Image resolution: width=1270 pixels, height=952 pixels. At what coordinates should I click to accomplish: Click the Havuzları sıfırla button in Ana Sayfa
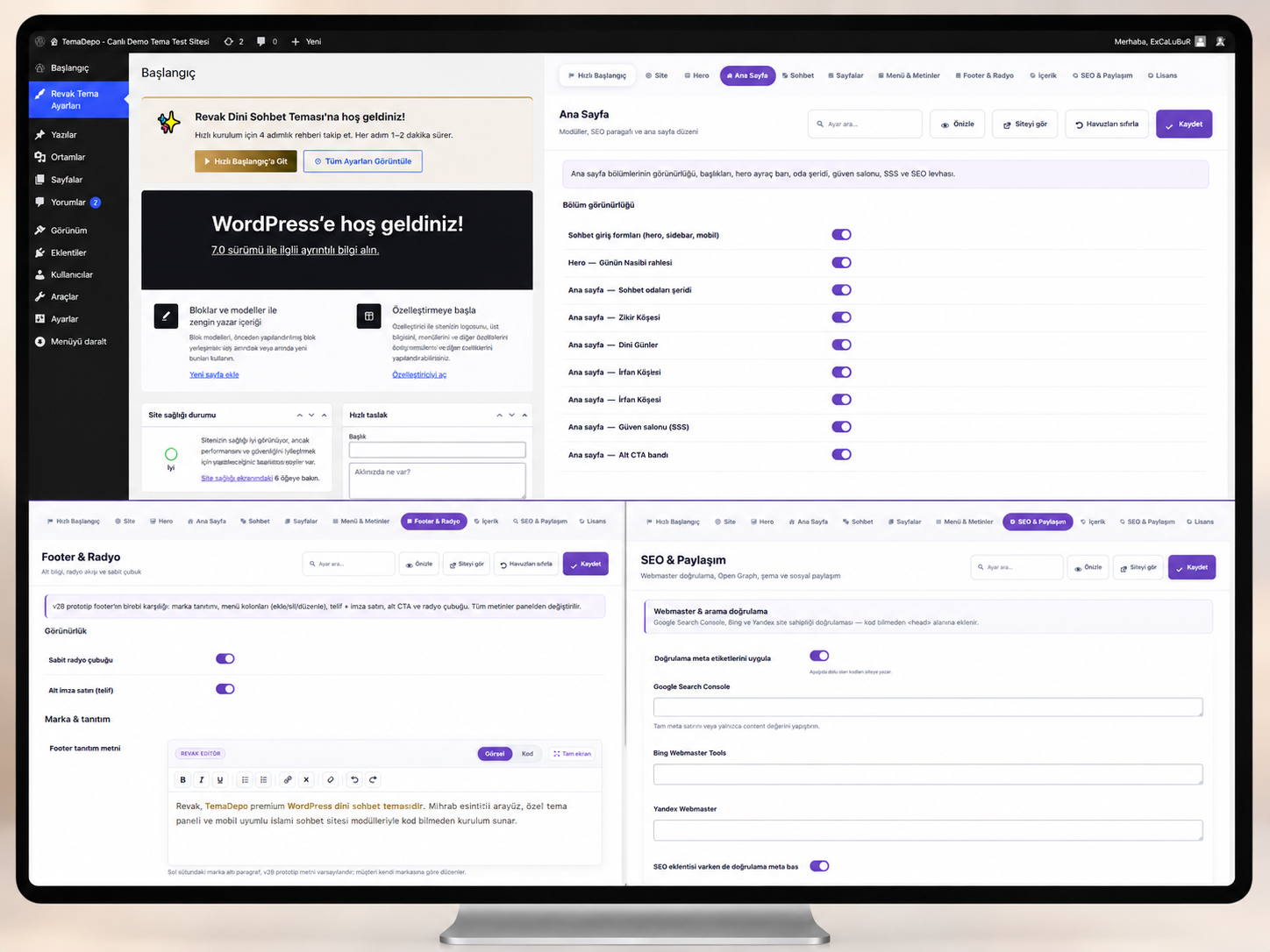click(1107, 124)
